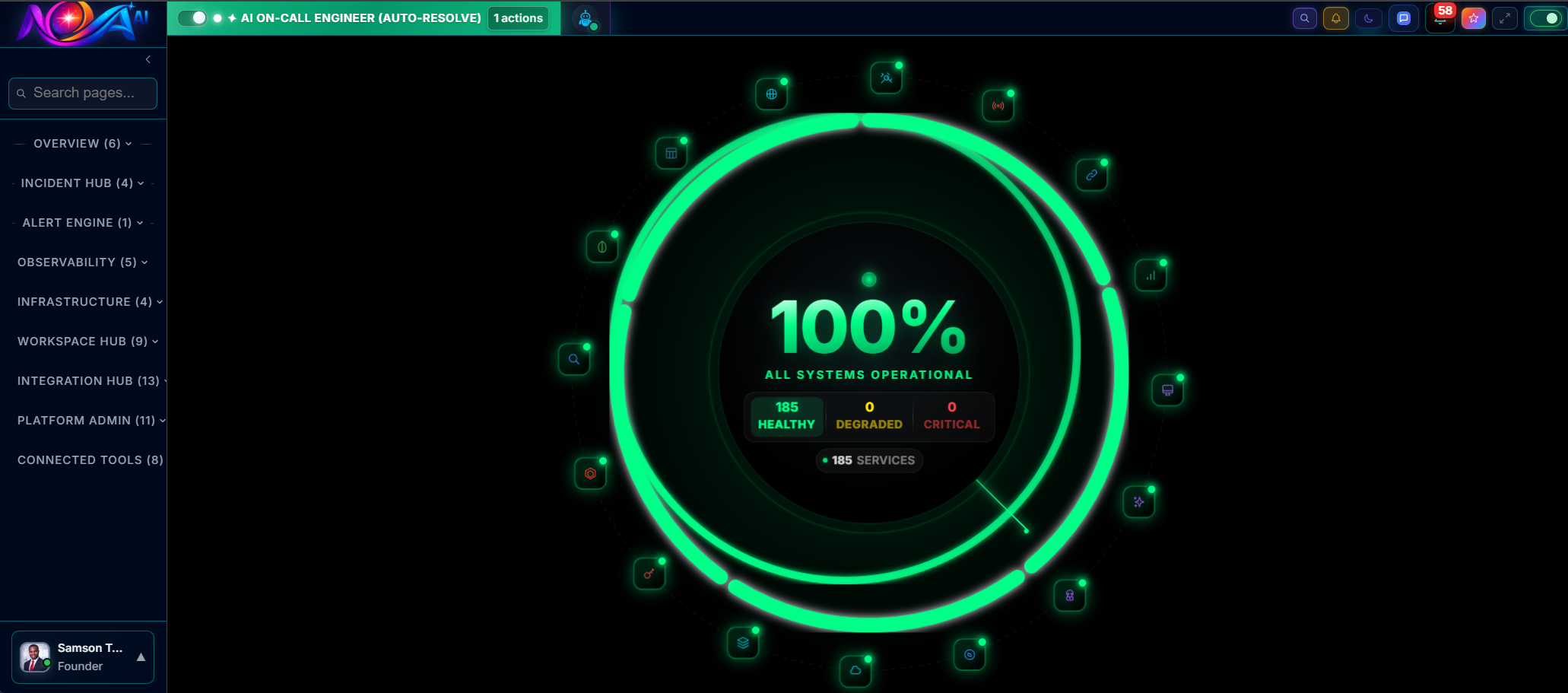Enable dark mode with the moon icon
Image resolution: width=1568 pixels, height=693 pixels.
(1369, 17)
